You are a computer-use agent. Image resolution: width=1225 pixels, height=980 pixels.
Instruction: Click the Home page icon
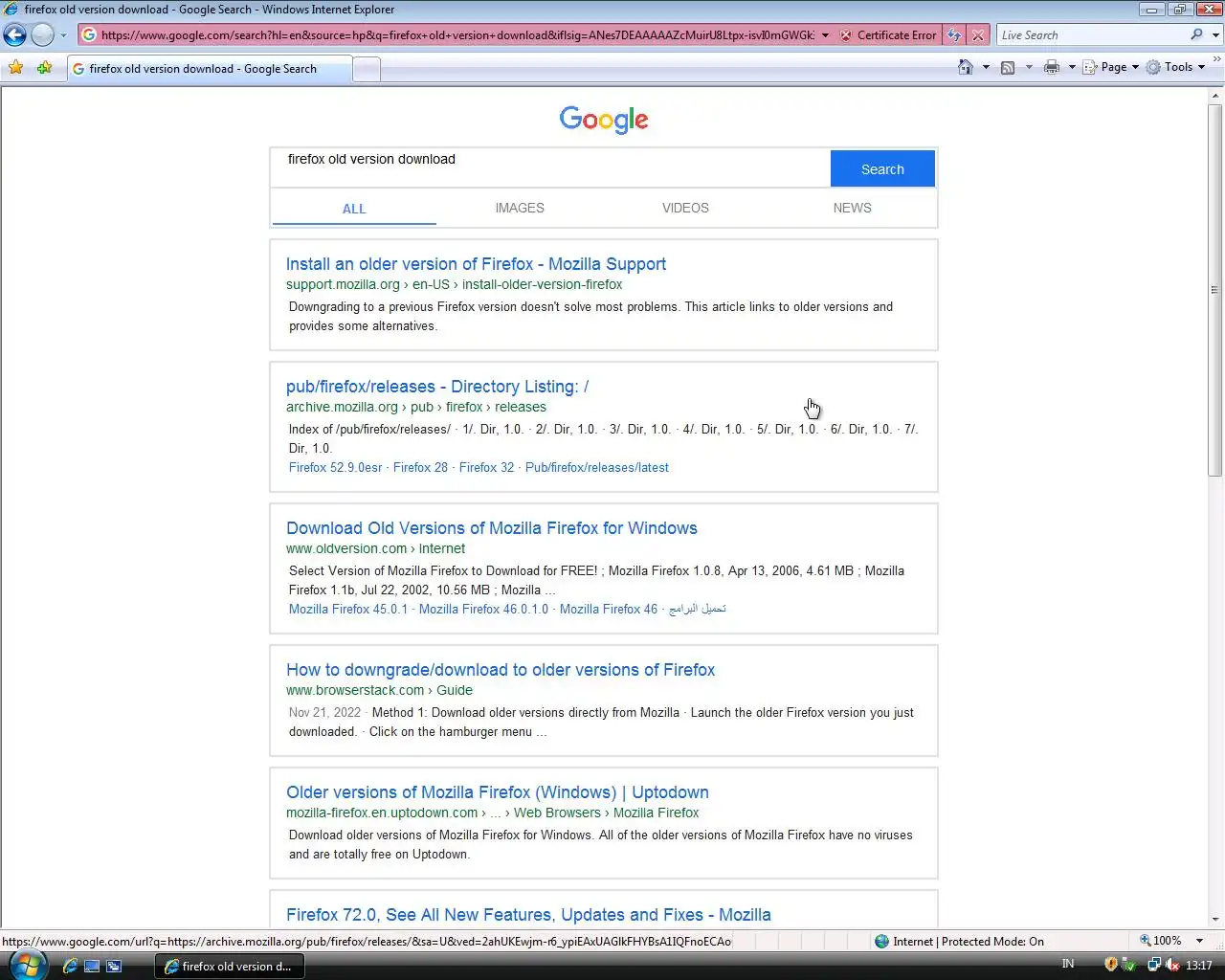pos(966,67)
